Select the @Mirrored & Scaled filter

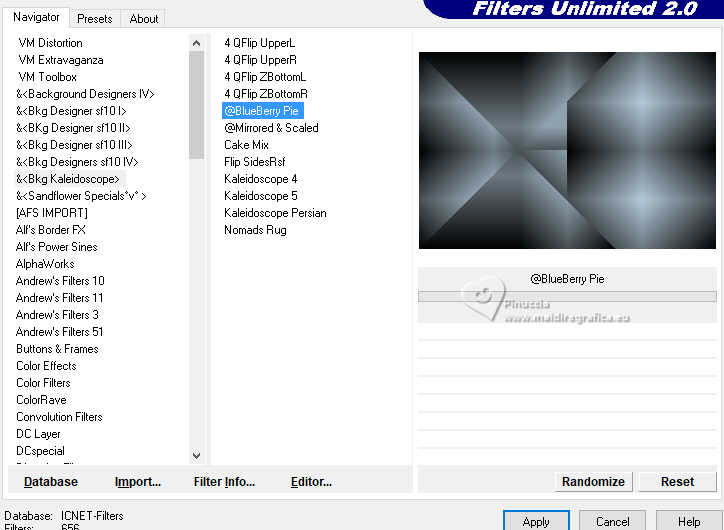(x=272, y=128)
